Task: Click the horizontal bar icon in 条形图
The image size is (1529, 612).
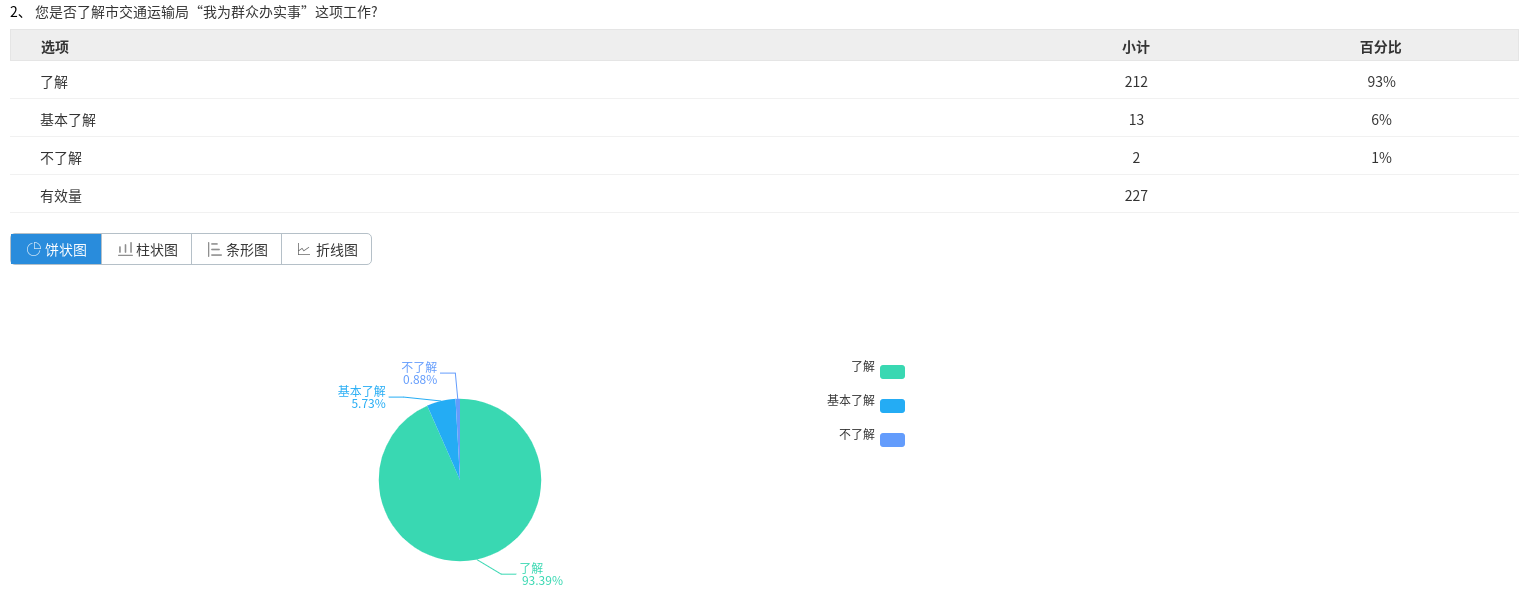Action: (214, 249)
